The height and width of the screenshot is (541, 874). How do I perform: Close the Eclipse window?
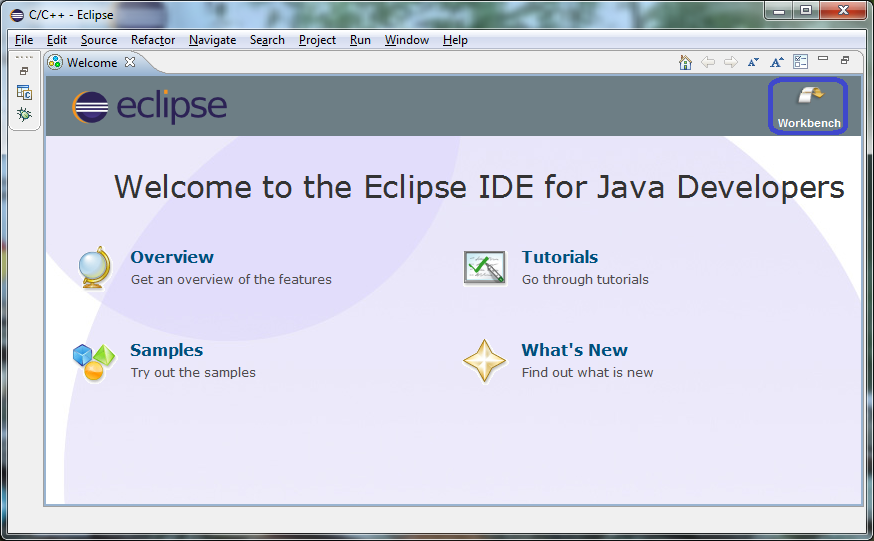844,11
